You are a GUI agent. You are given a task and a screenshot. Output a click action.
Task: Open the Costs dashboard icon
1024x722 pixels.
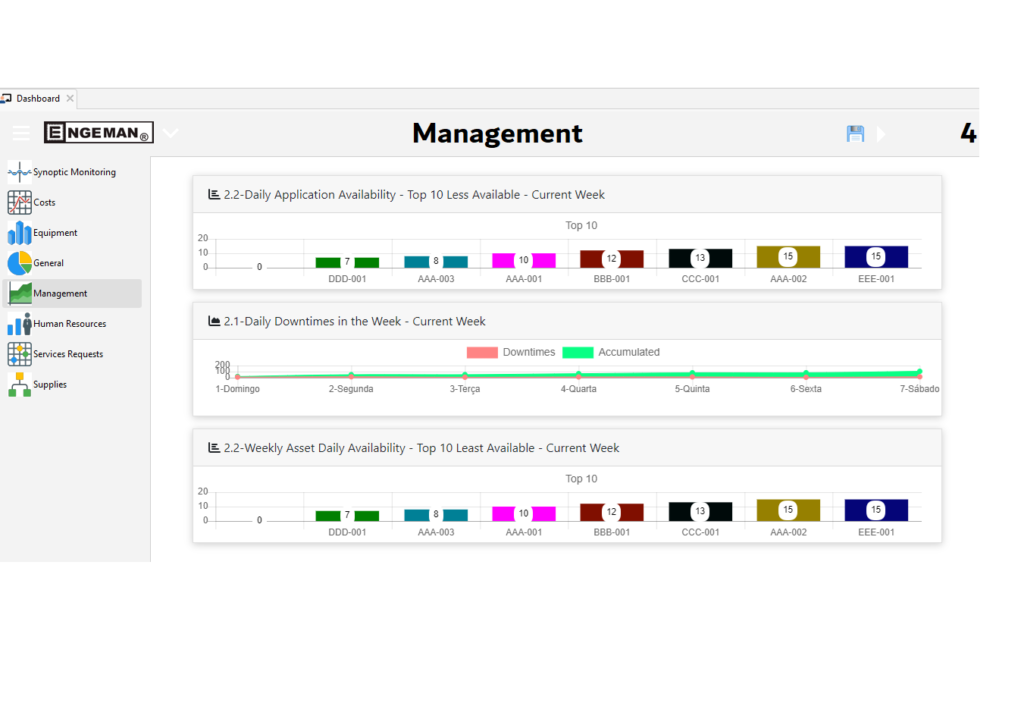pyautogui.click(x=18, y=202)
